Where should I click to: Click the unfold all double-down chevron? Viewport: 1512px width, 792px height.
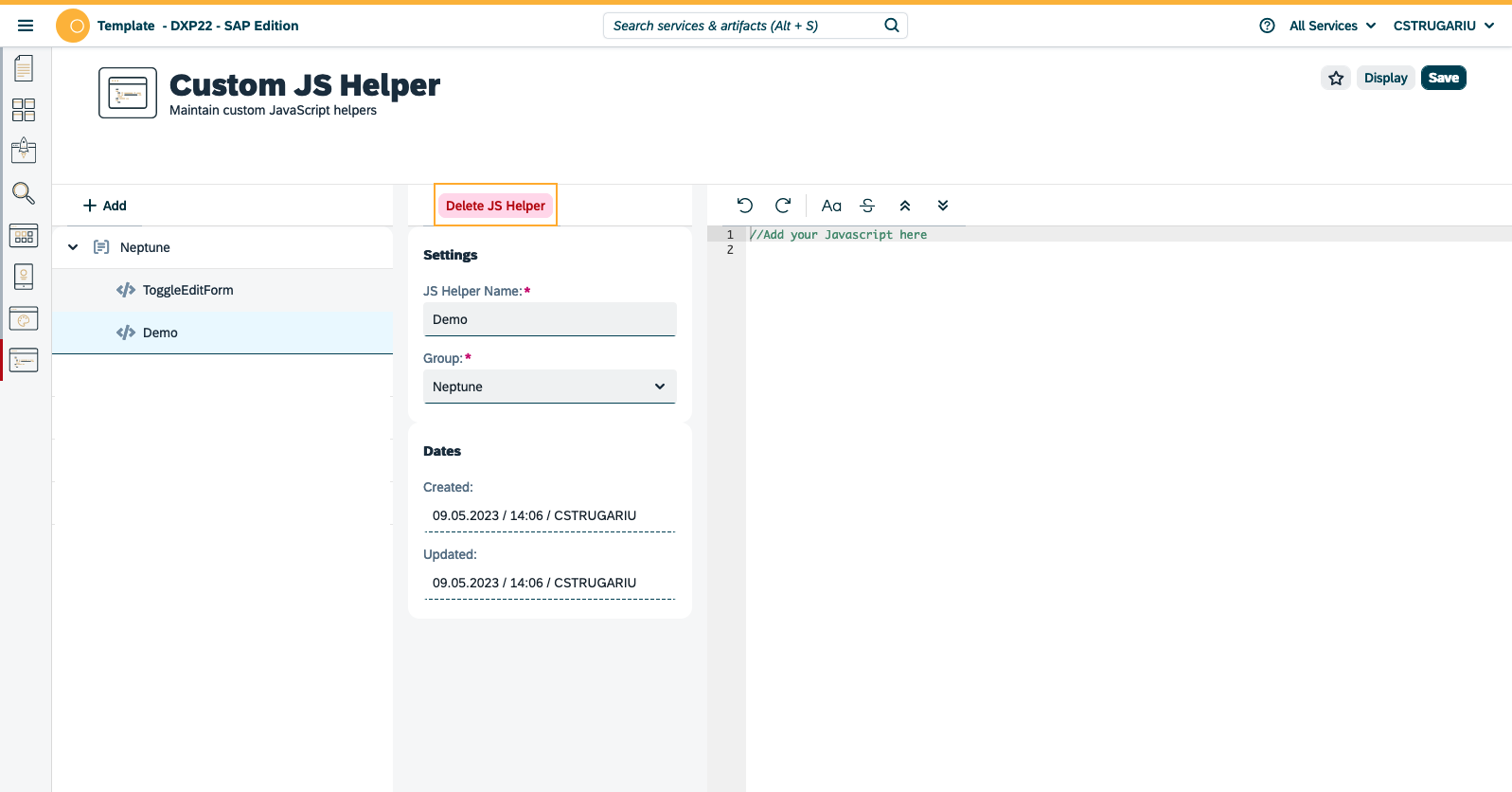pyautogui.click(x=943, y=206)
